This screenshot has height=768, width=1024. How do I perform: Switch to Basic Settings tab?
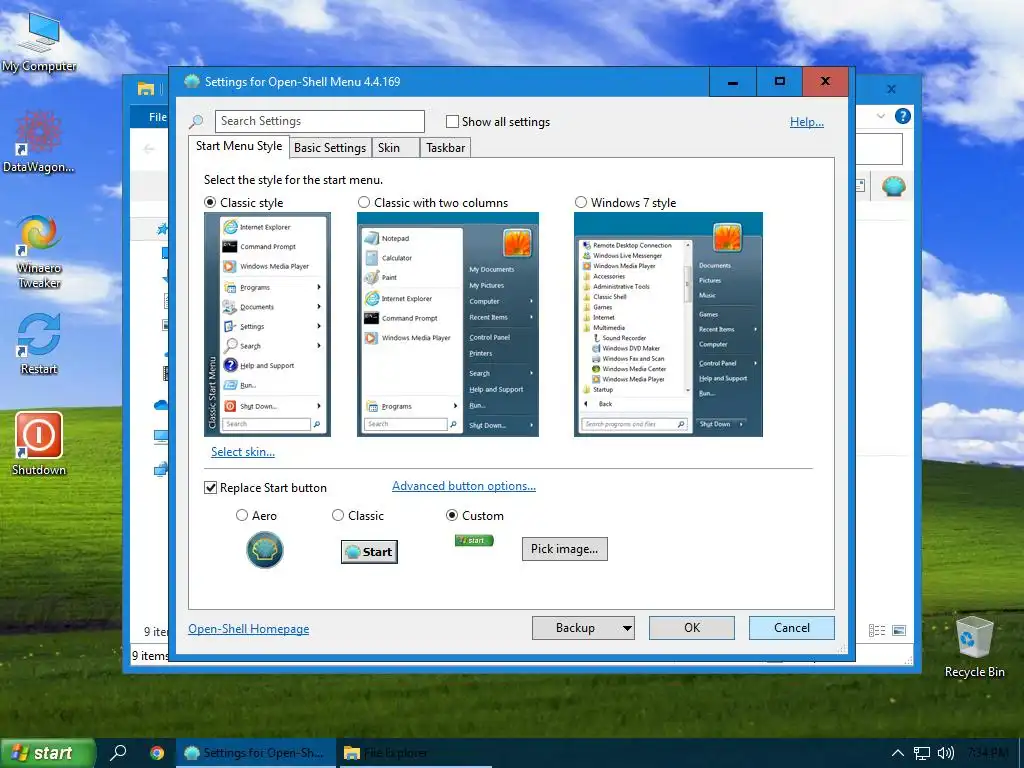click(x=330, y=148)
